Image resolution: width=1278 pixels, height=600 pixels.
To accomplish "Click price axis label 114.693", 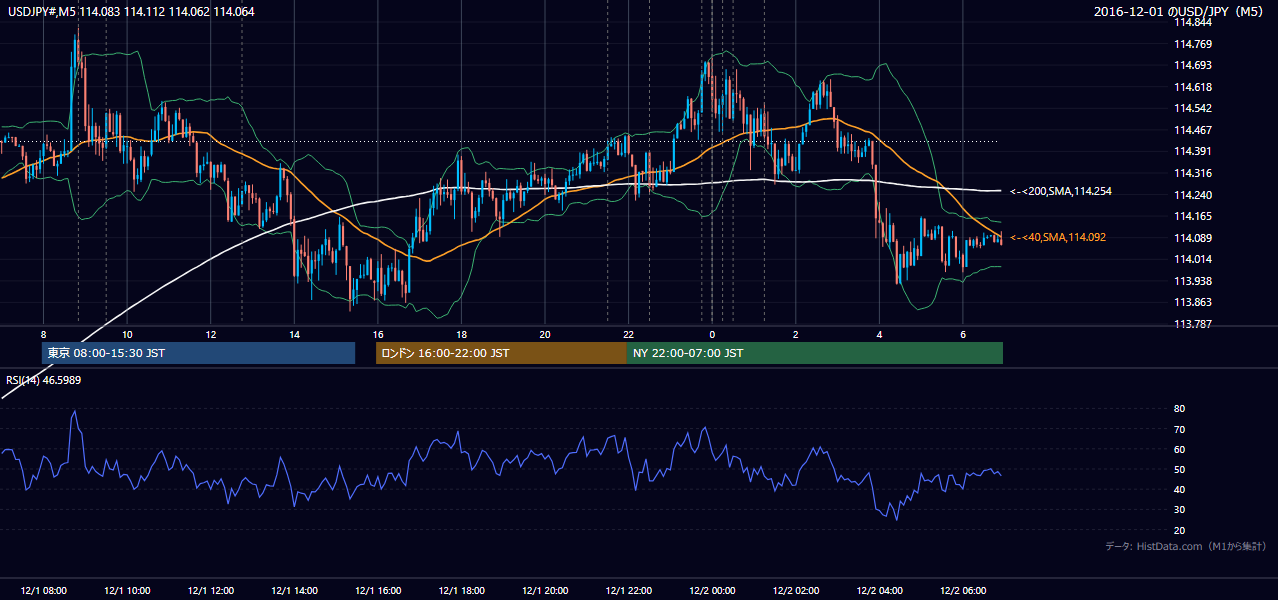I will pyautogui.click(x=1193, y=65).
